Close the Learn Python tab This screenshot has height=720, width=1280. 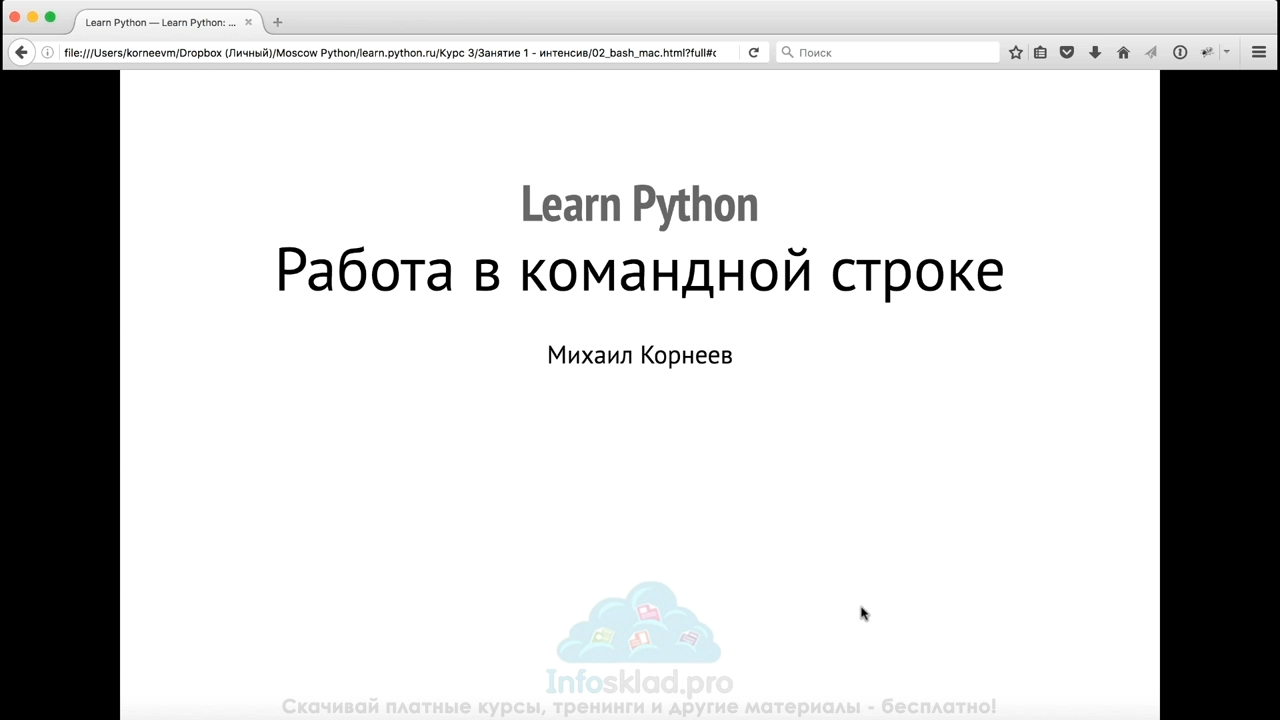click(249, 22)
